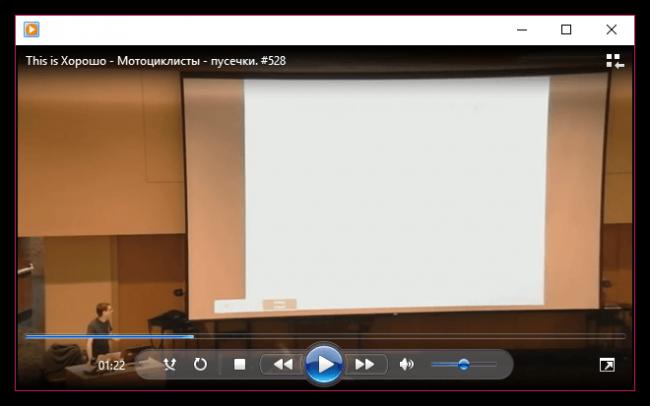Minimize the Media Player window
Screen dimensions: 650x406
click(x=520, y=30)
